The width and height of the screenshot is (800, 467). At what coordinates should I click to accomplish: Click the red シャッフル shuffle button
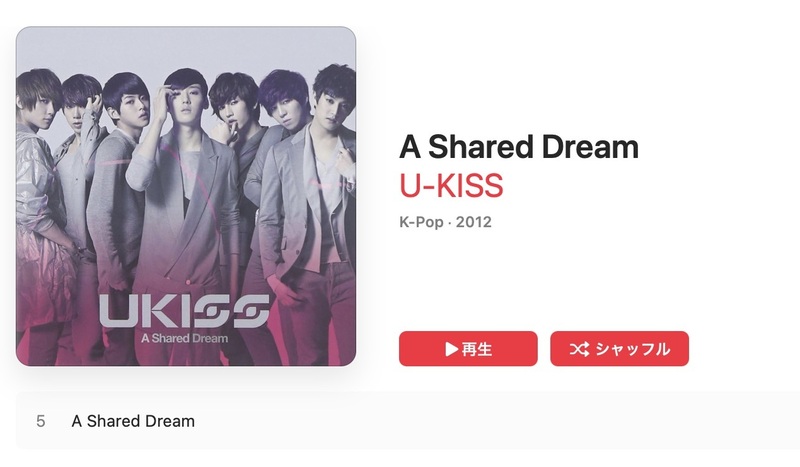tap(619, 349)
